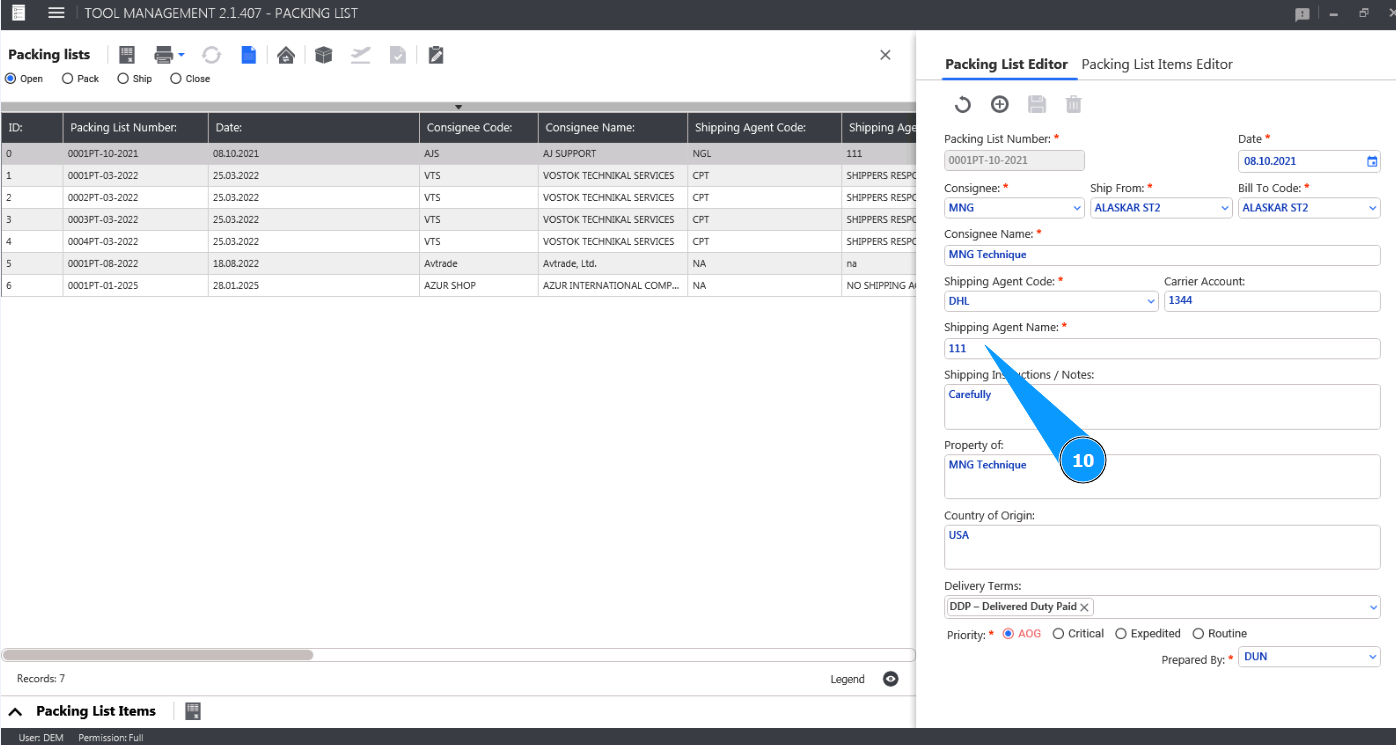The width and height of the screenshot is (1396, 746).
Task: Open the Prepared By dropdown
Action: click(x=1372, y=657)
